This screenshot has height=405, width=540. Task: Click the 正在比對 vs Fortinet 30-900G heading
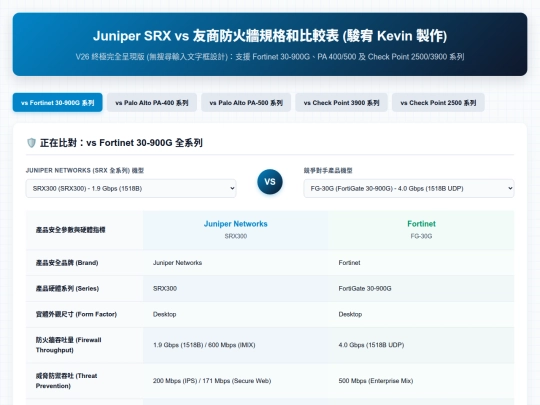tap(121, 143)
